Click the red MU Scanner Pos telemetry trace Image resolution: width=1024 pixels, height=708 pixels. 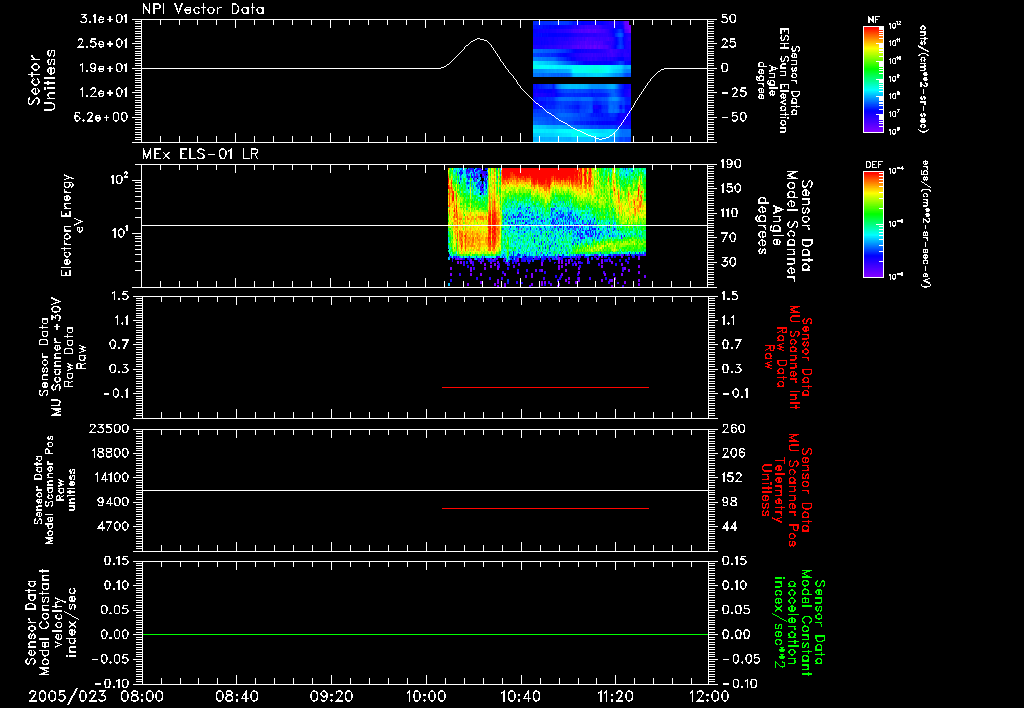coord(545,508)
